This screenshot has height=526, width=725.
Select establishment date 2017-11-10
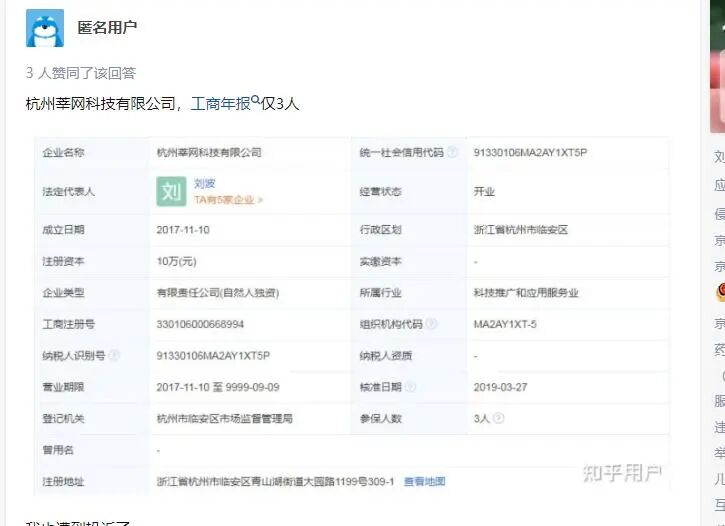tap(183, 230)
